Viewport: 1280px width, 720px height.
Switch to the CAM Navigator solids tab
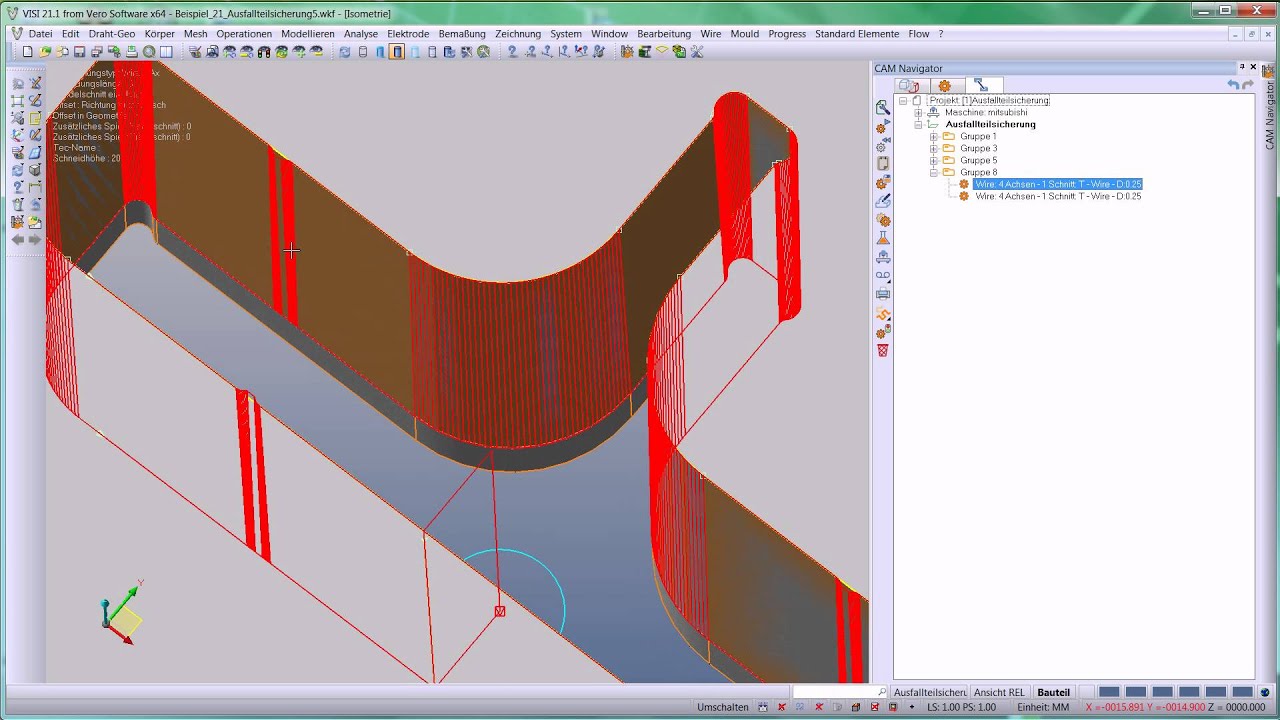pos(909,86)
